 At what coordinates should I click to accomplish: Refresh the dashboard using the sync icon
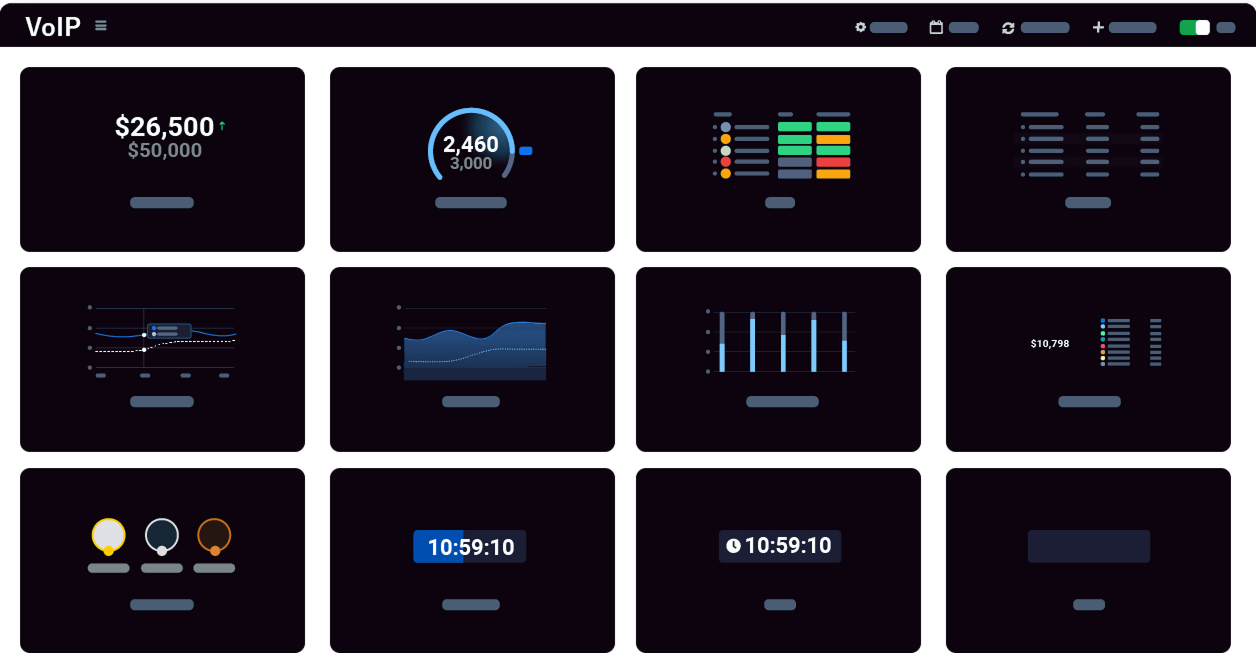(x=1008, y=28)
